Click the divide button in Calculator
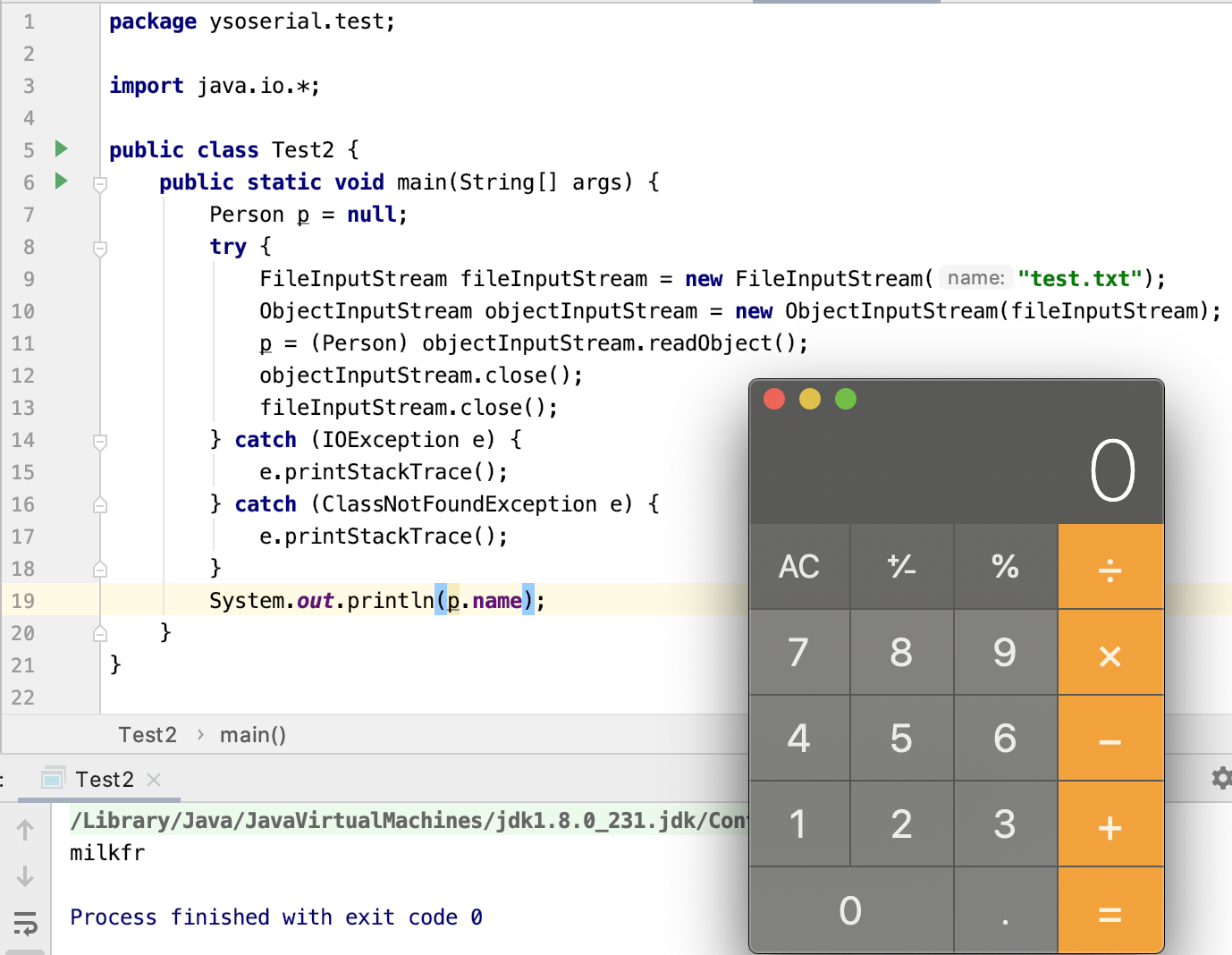The height and width of the screenshot is (955, 1232). pyautogui.click(x=1110, y=567)
